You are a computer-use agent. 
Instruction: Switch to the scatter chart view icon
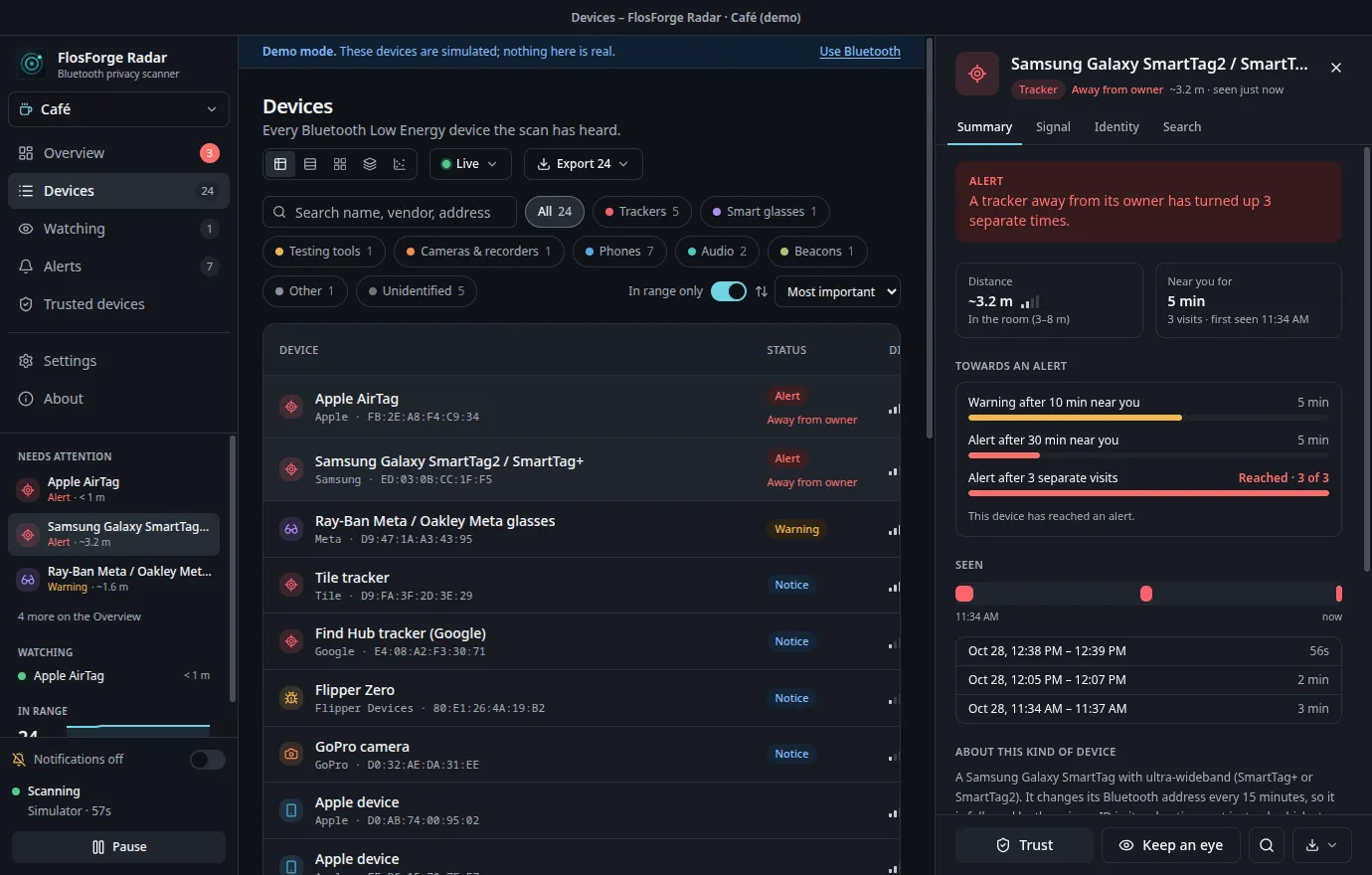click(x=400, y=164)
